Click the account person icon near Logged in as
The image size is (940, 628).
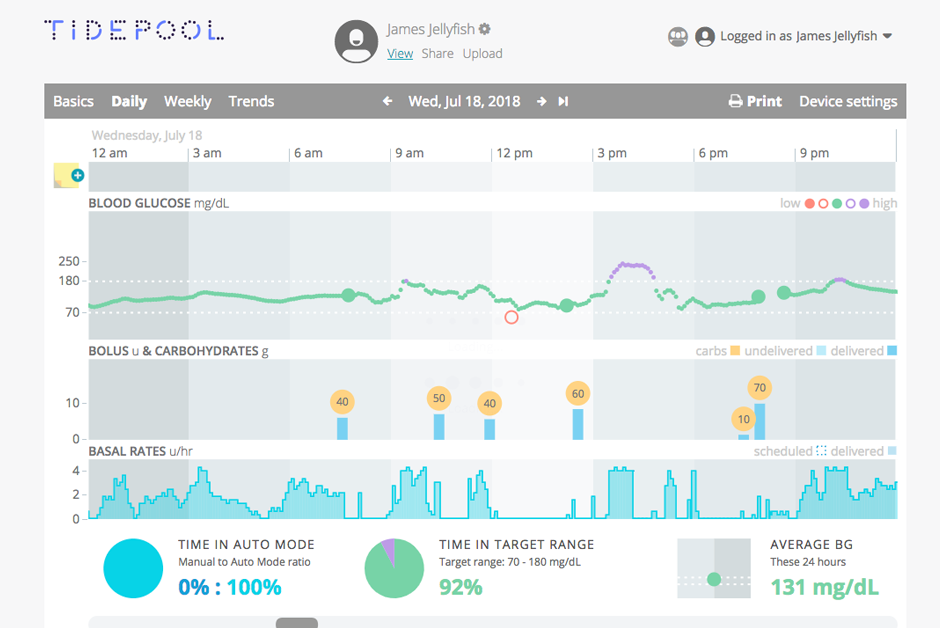pos(704,36)
